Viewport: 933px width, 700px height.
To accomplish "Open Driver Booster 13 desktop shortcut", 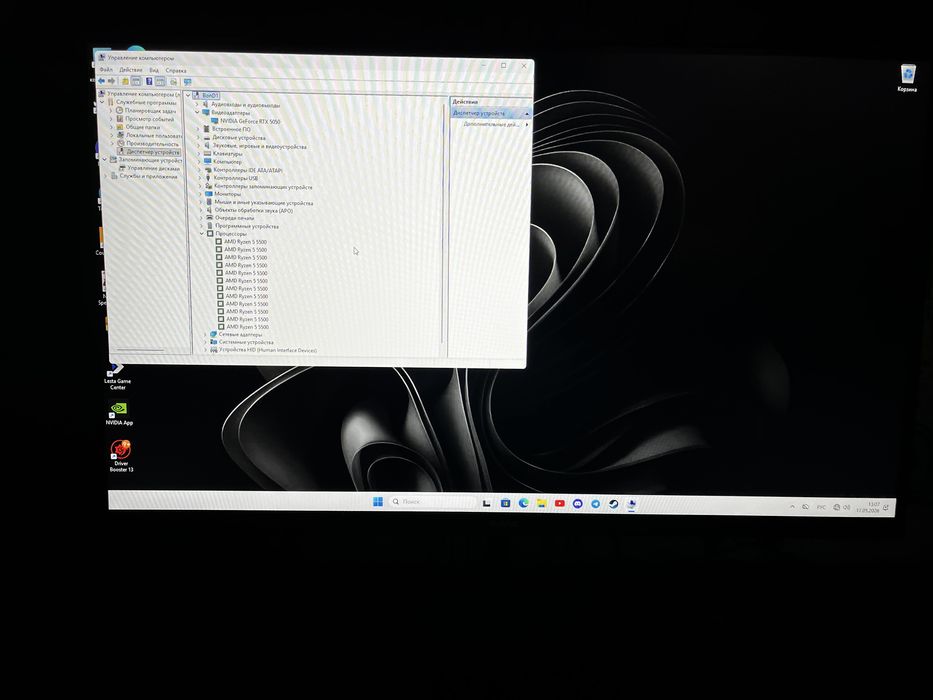I will click(121, 455).
